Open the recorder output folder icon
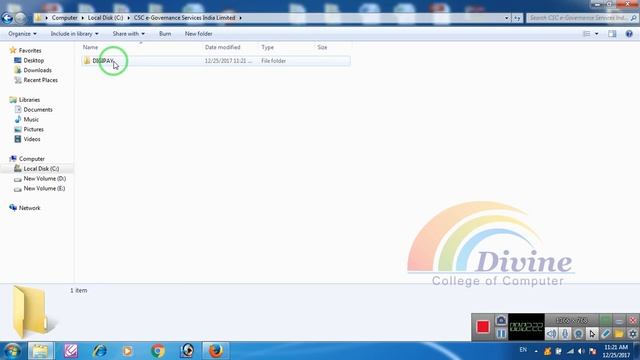The height and width of the screenshot is (360, 640). 619,333
